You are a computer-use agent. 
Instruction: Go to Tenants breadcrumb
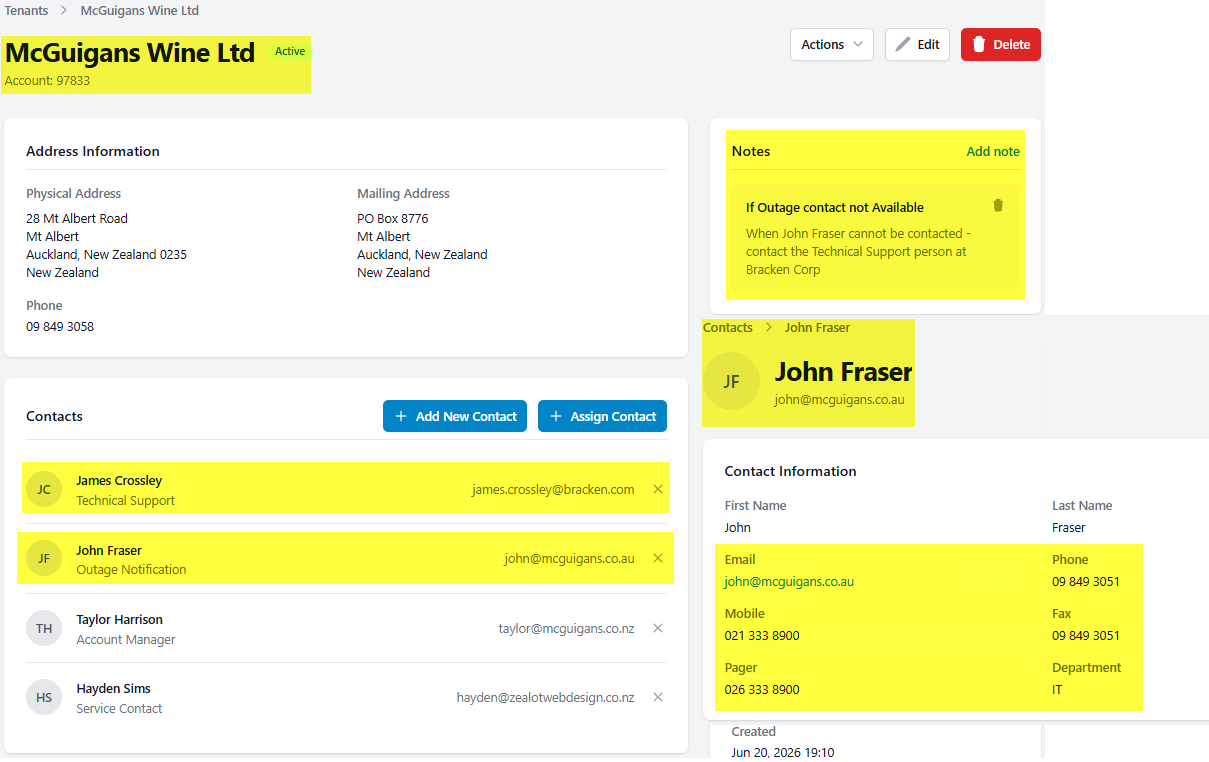tap(26, 11)
